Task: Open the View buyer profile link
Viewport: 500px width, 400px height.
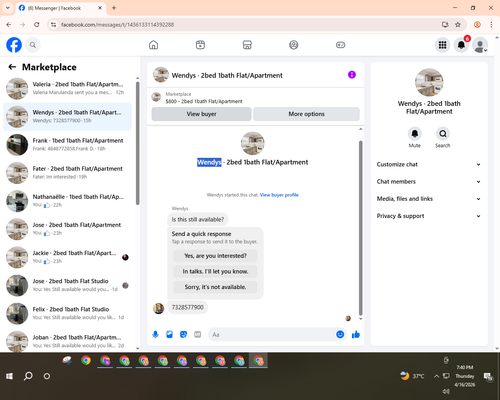Action: click(279, 195)
